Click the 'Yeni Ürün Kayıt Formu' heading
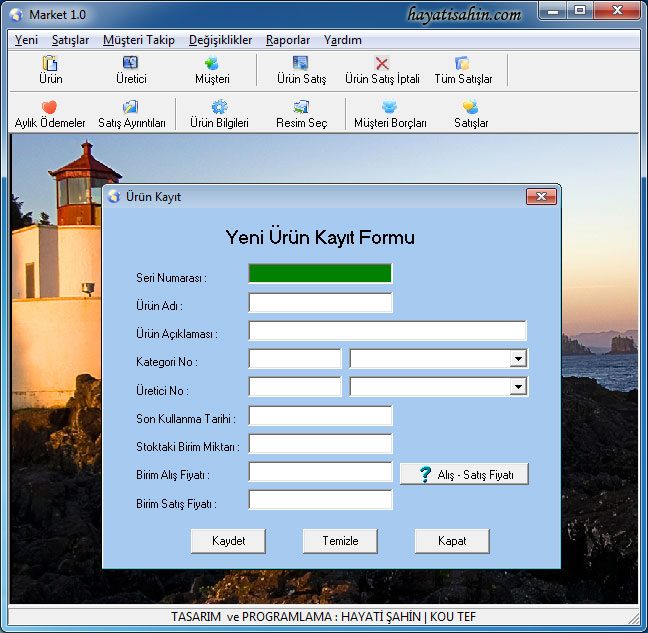Image resolution: width=648 pixels, height=633 pixels. pyautogui.click(x=320, y=238)
